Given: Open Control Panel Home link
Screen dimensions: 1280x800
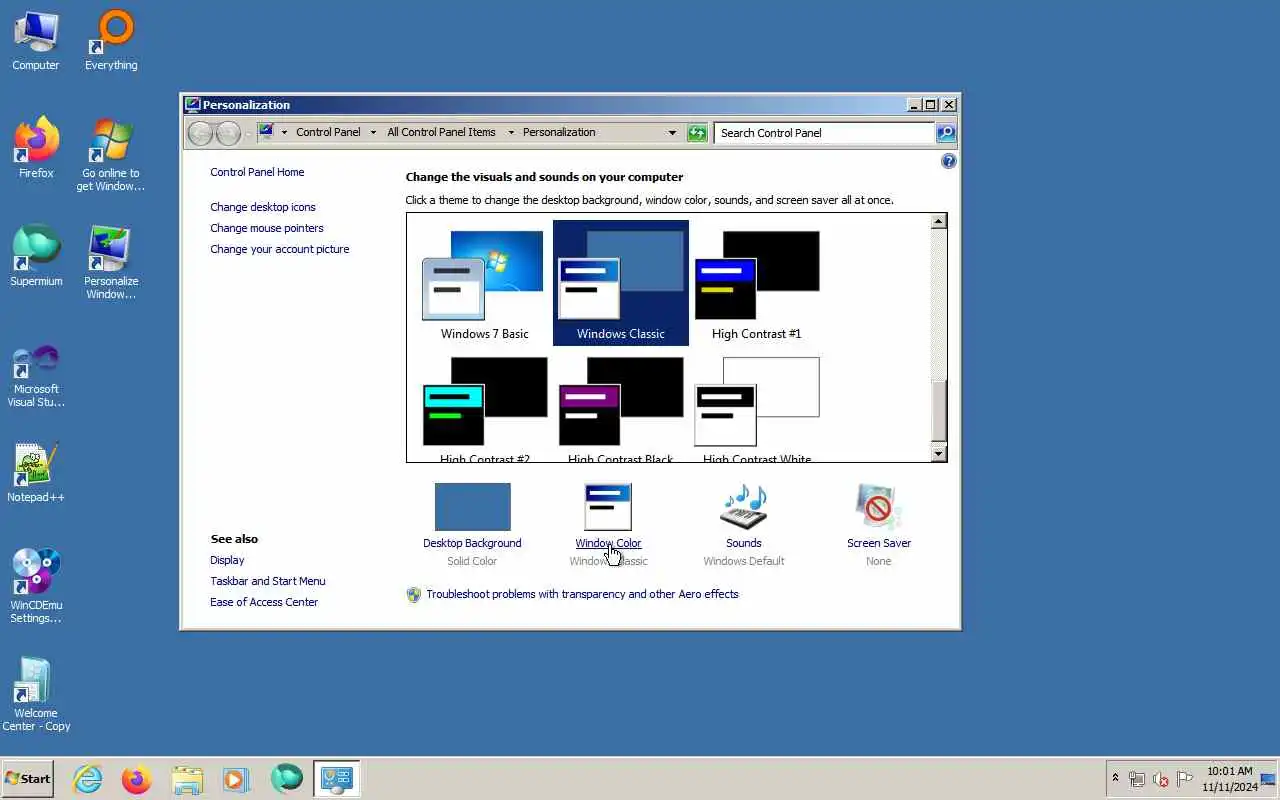Looking at the screenshot, I should coord(257,172).
